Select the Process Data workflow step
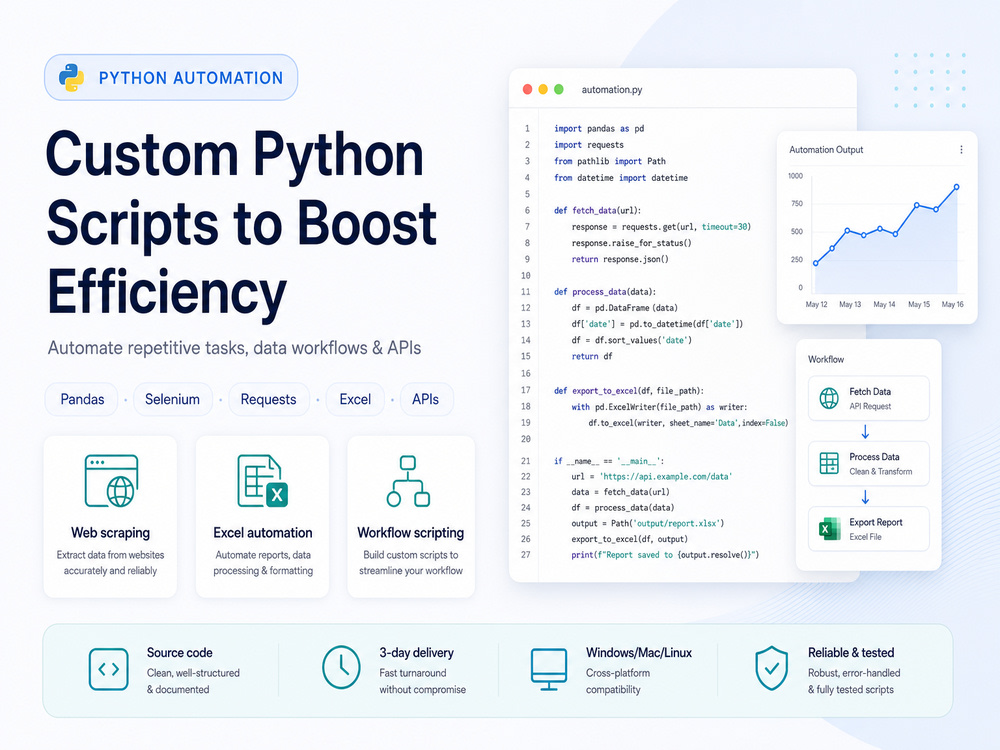Viewport: 1000px width, 750px height. [869, 464]
